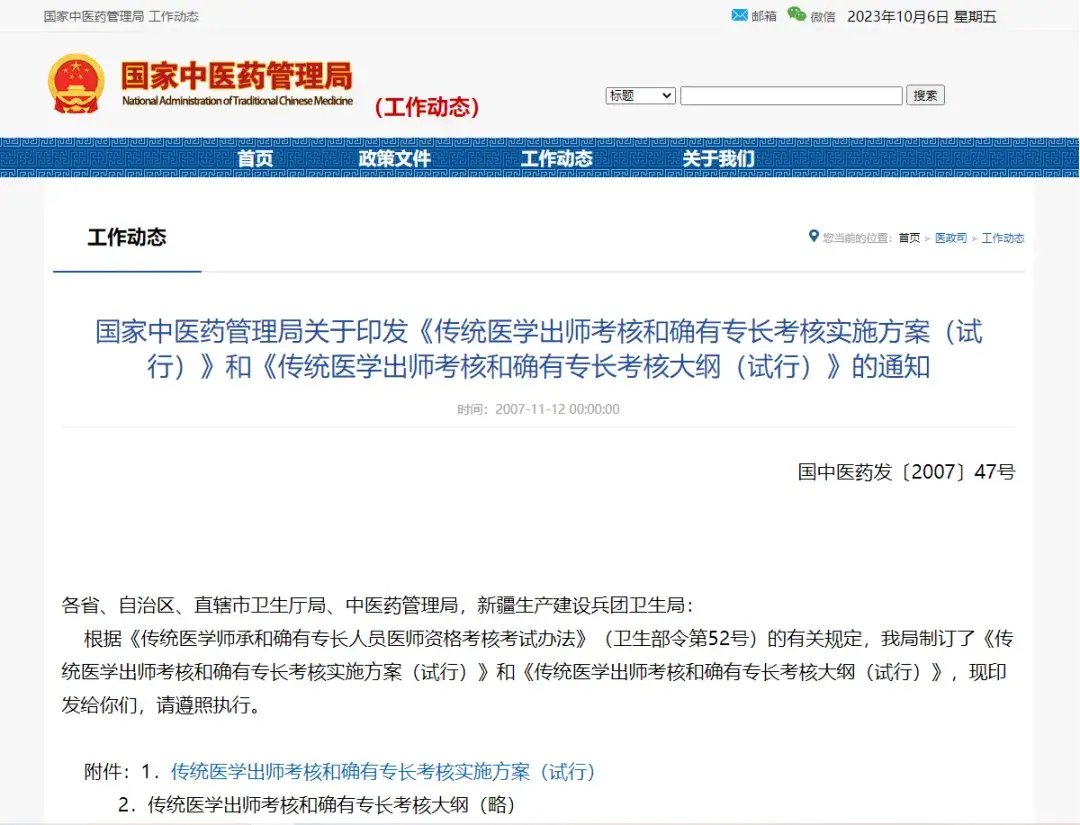Select the 工作动态 section tab heading

coord(127,238)
